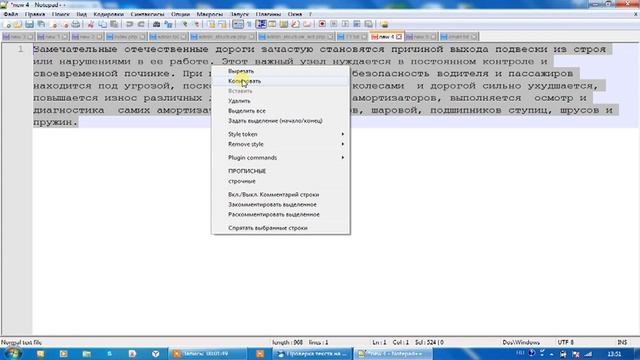This screenshot has height=360, width=640.
Task: Click the Cut scissors toolbar icon
Action: 91,24
